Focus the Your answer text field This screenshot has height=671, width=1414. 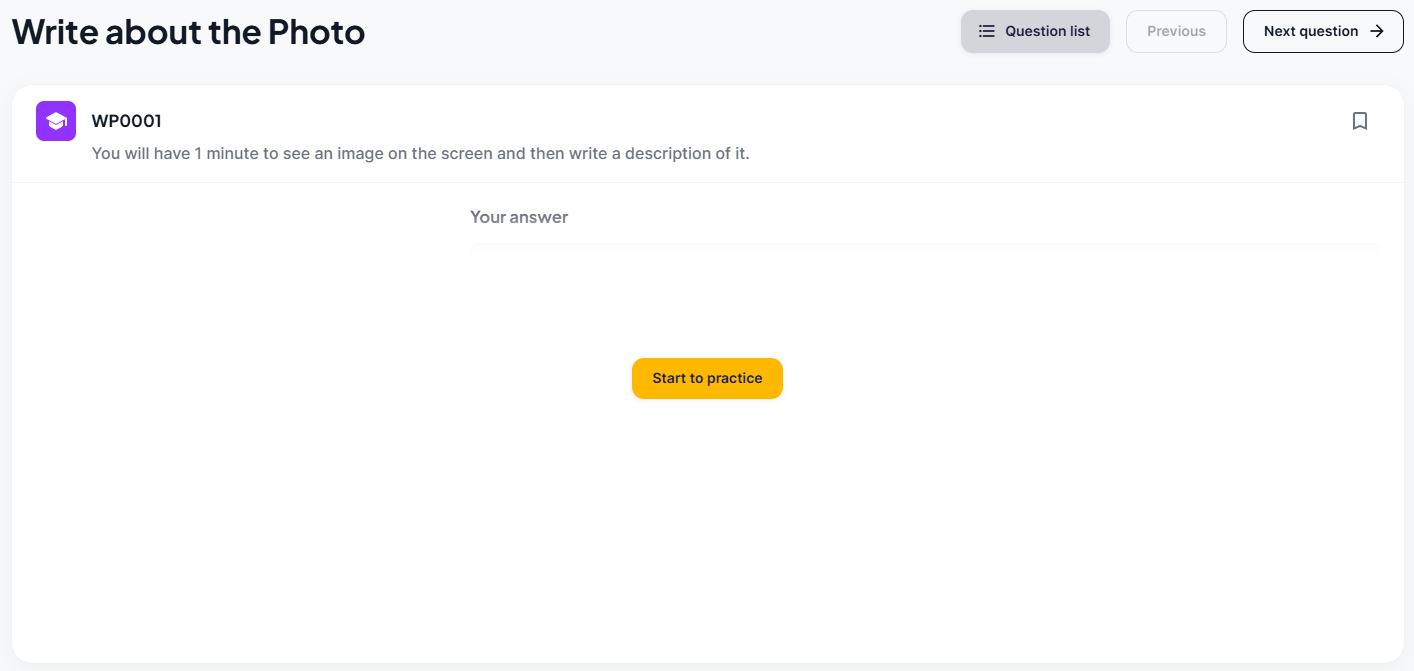click(923, 249)
